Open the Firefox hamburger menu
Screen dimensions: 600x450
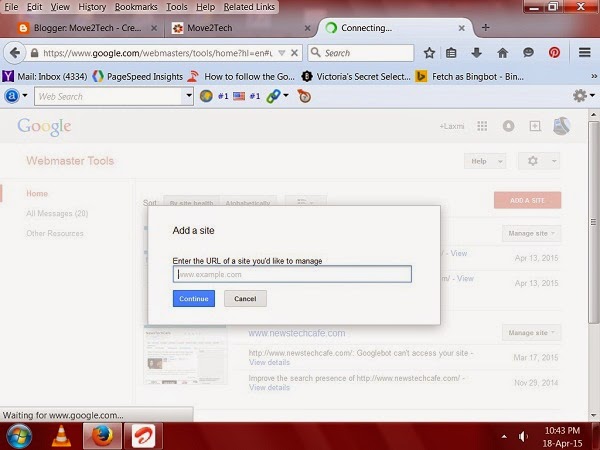pos(584,52)
